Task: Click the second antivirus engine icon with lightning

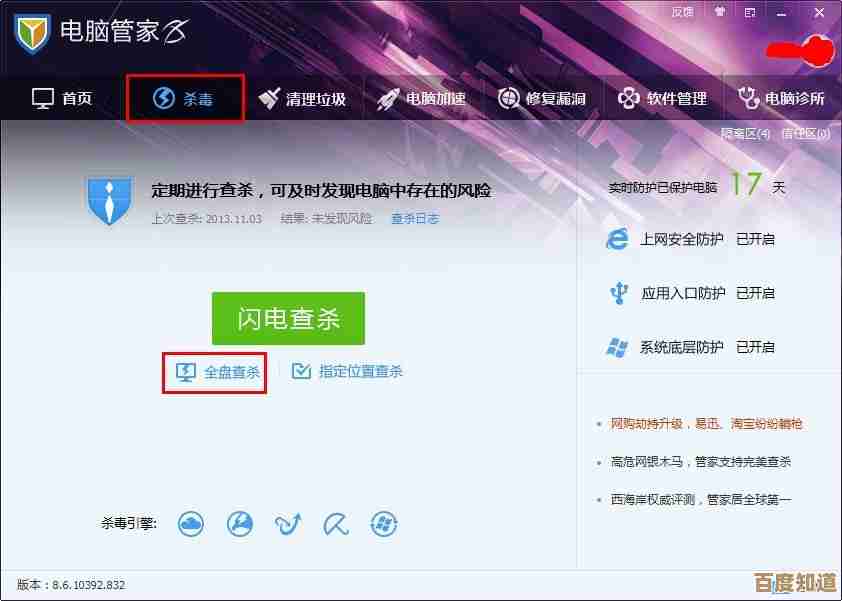Action: 239,523
